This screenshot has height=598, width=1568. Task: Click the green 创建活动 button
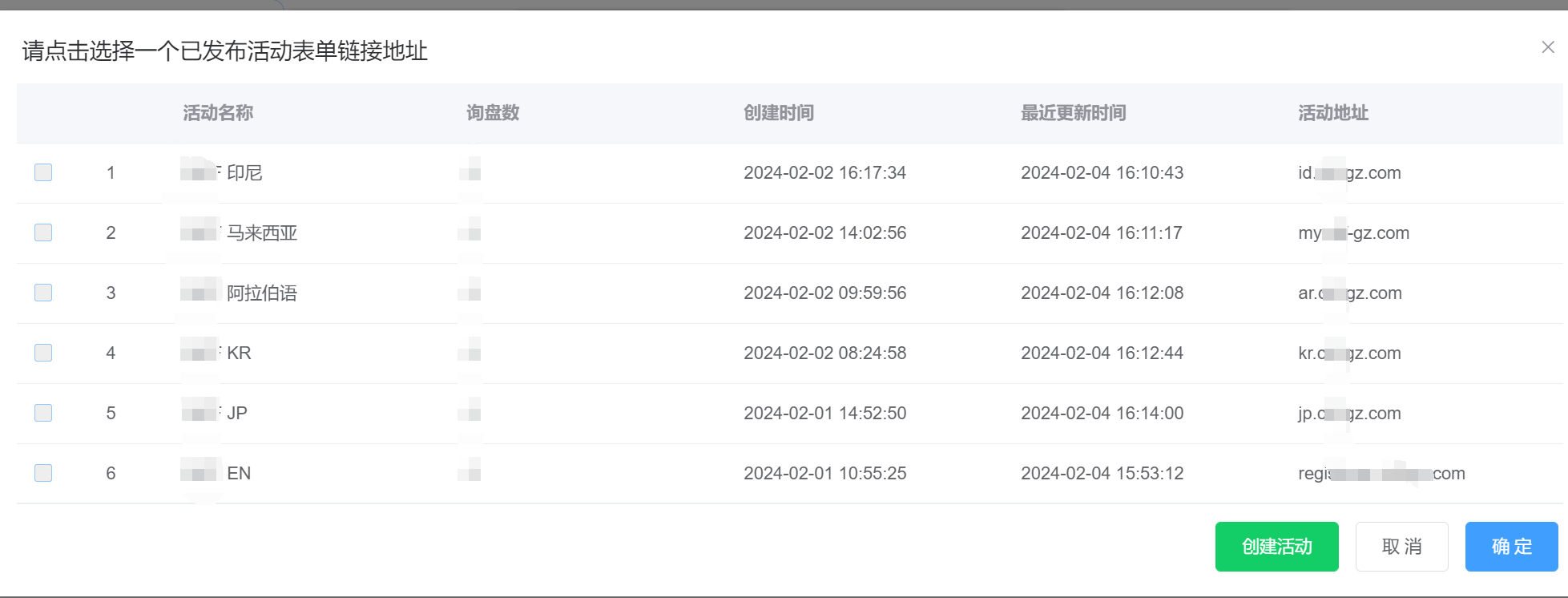(1276, 547)
